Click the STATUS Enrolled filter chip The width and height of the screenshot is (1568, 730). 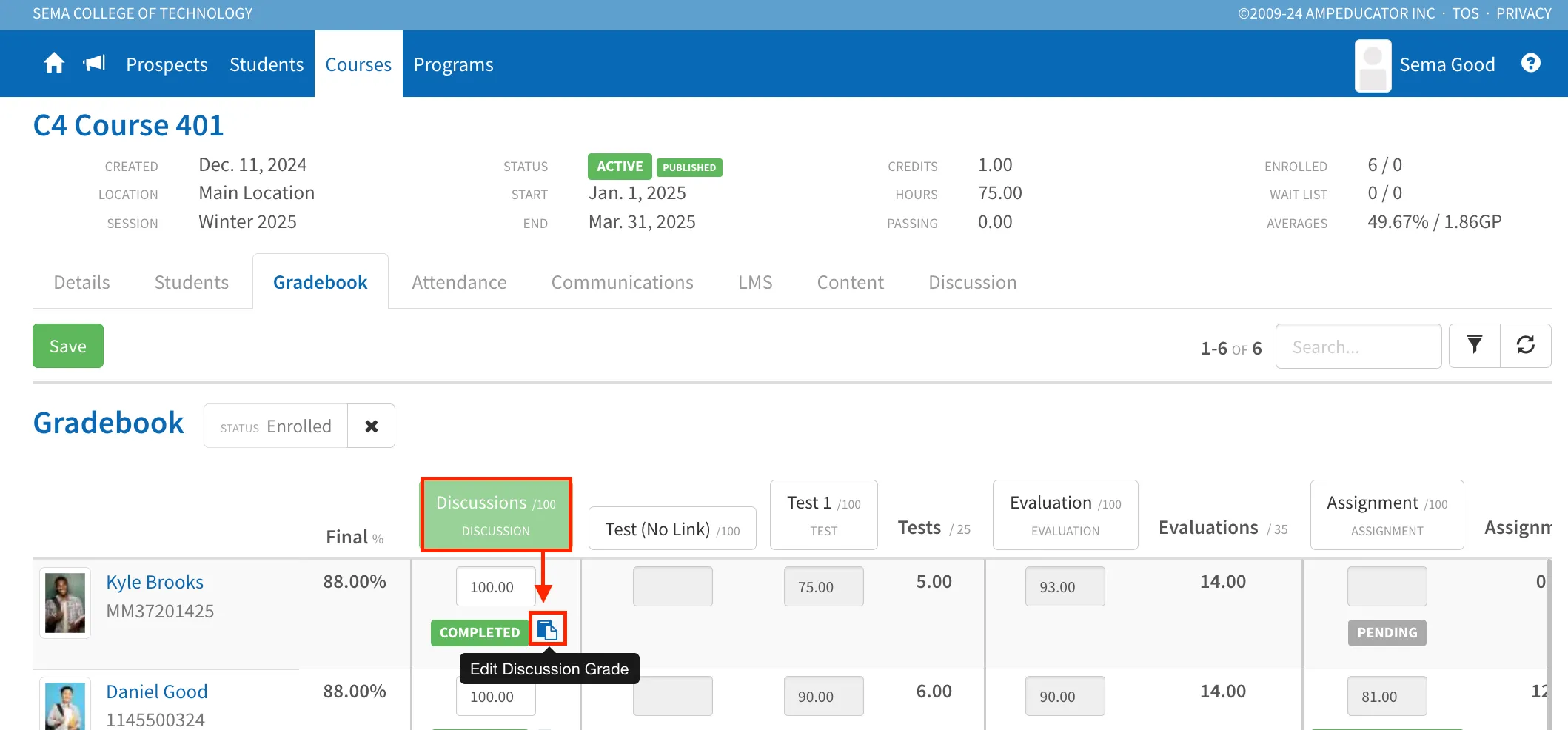click(x=275, y=426)
